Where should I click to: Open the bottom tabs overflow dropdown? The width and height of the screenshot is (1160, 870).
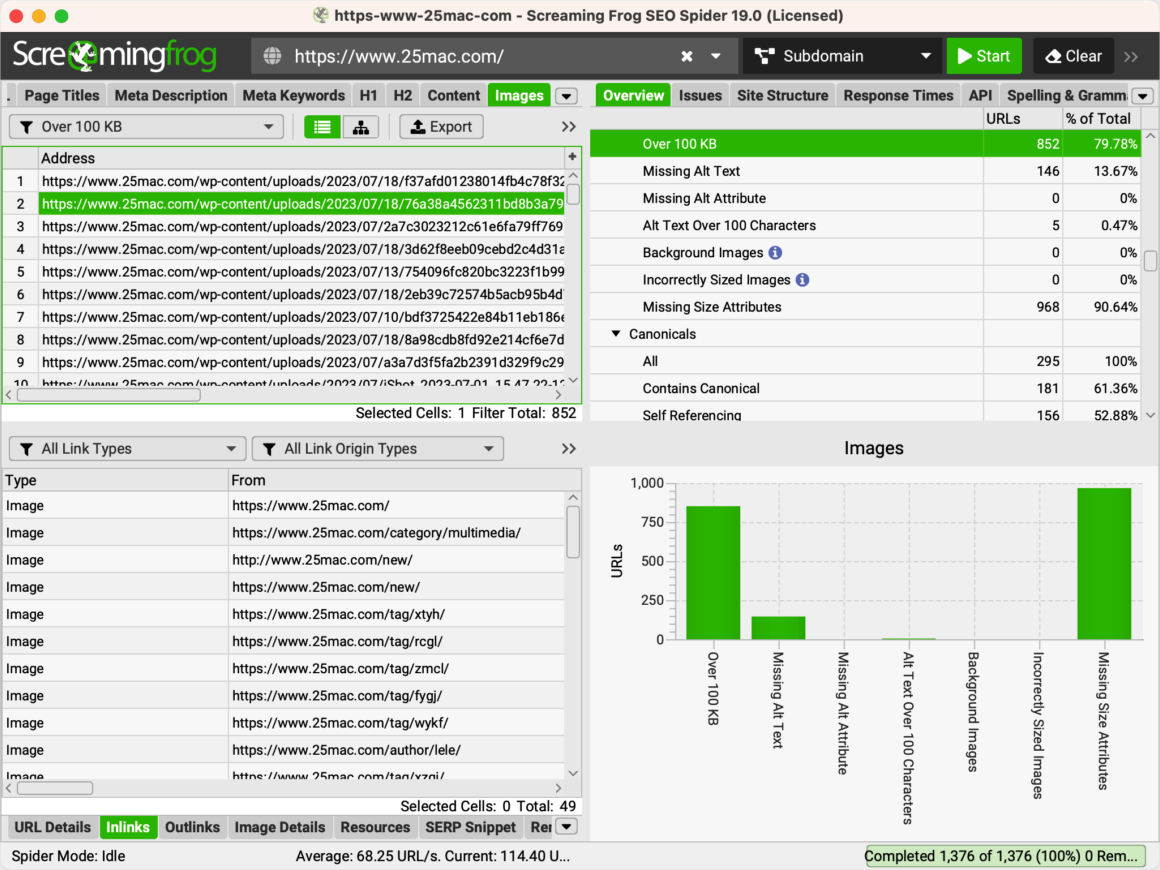pyautogui.click(x=567, y=827)
